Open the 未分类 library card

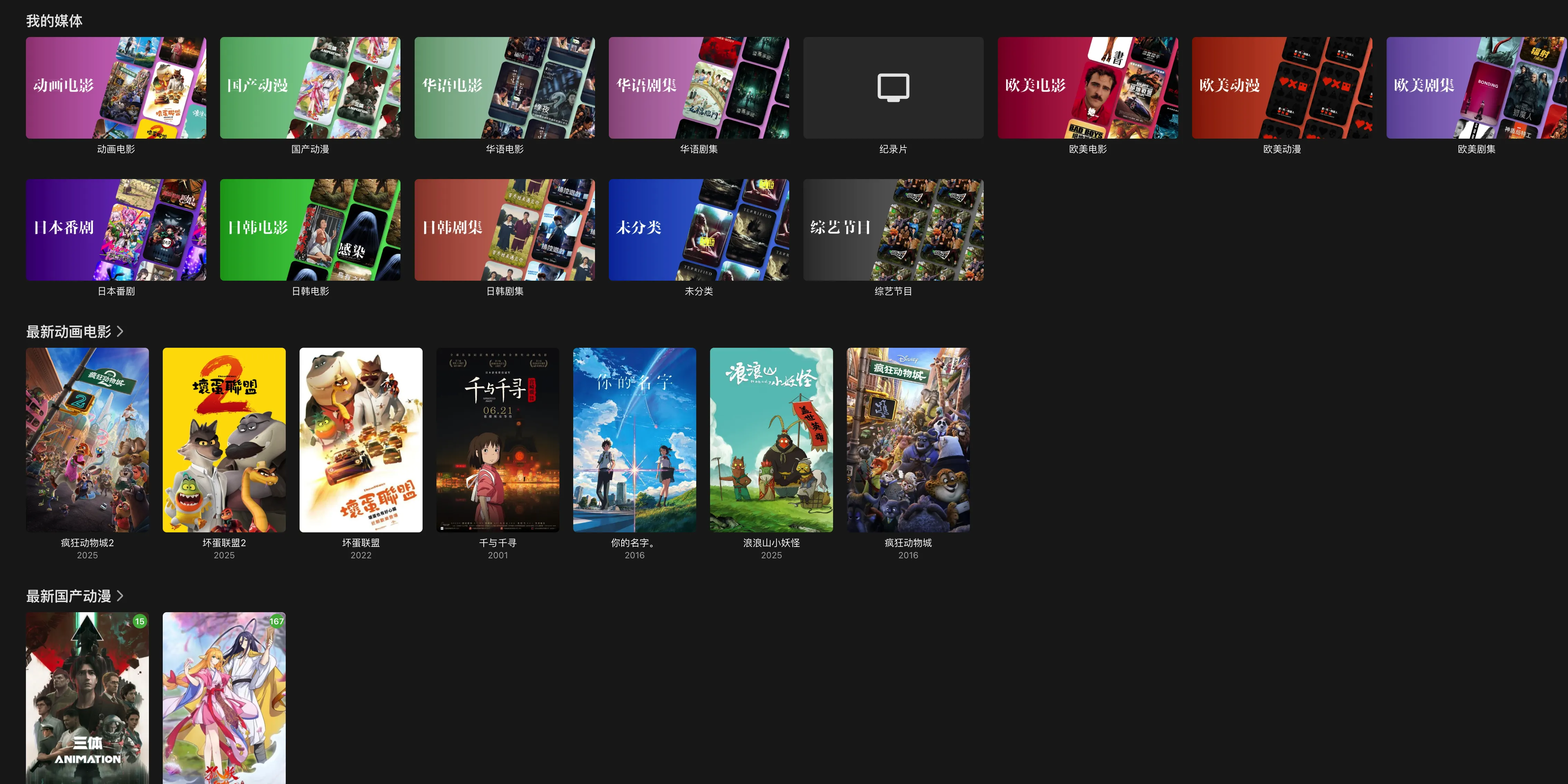(698, 230)
